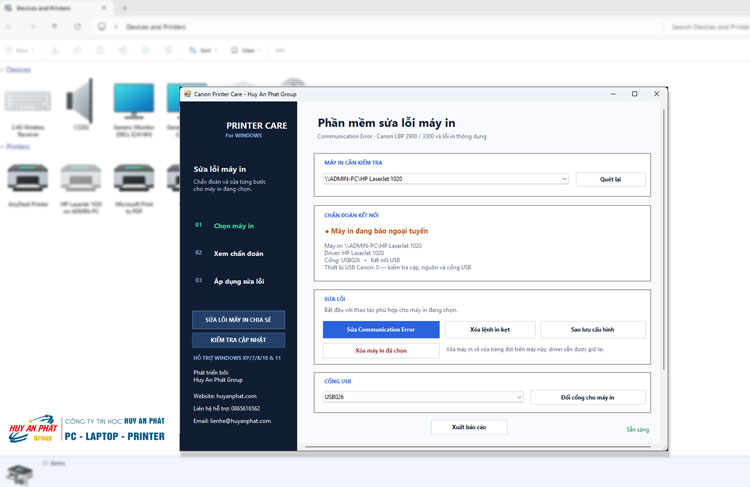Image resolution: width=750 pixels, height=487 pixels.
Task: Click the Search Devices and Printers field
Action: click(708, 27)
